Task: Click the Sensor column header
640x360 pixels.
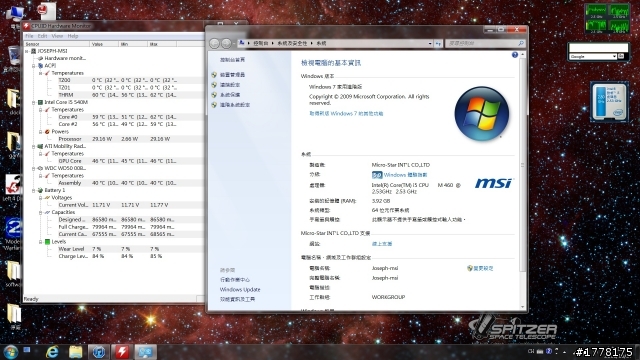Action: (56, 44)
